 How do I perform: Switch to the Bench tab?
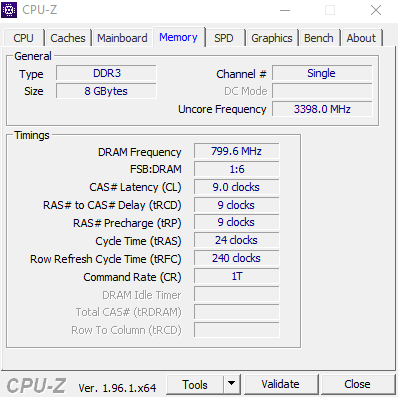click(319, 38)
